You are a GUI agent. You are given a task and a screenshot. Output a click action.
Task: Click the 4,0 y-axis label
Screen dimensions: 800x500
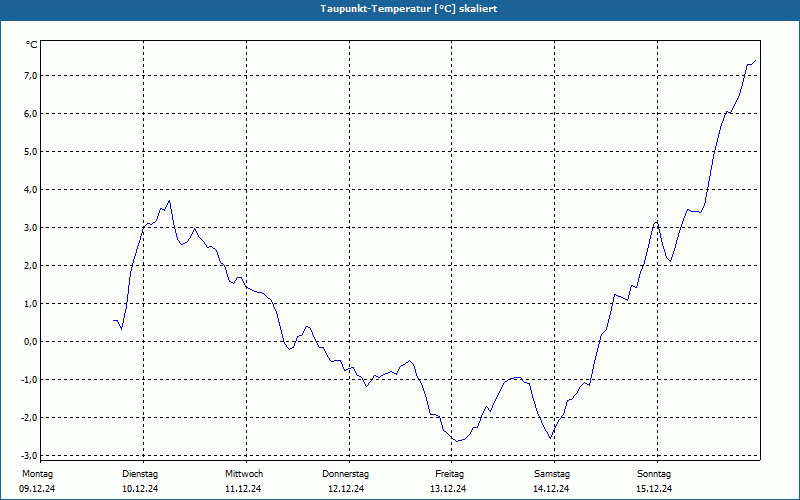[31, 190]
